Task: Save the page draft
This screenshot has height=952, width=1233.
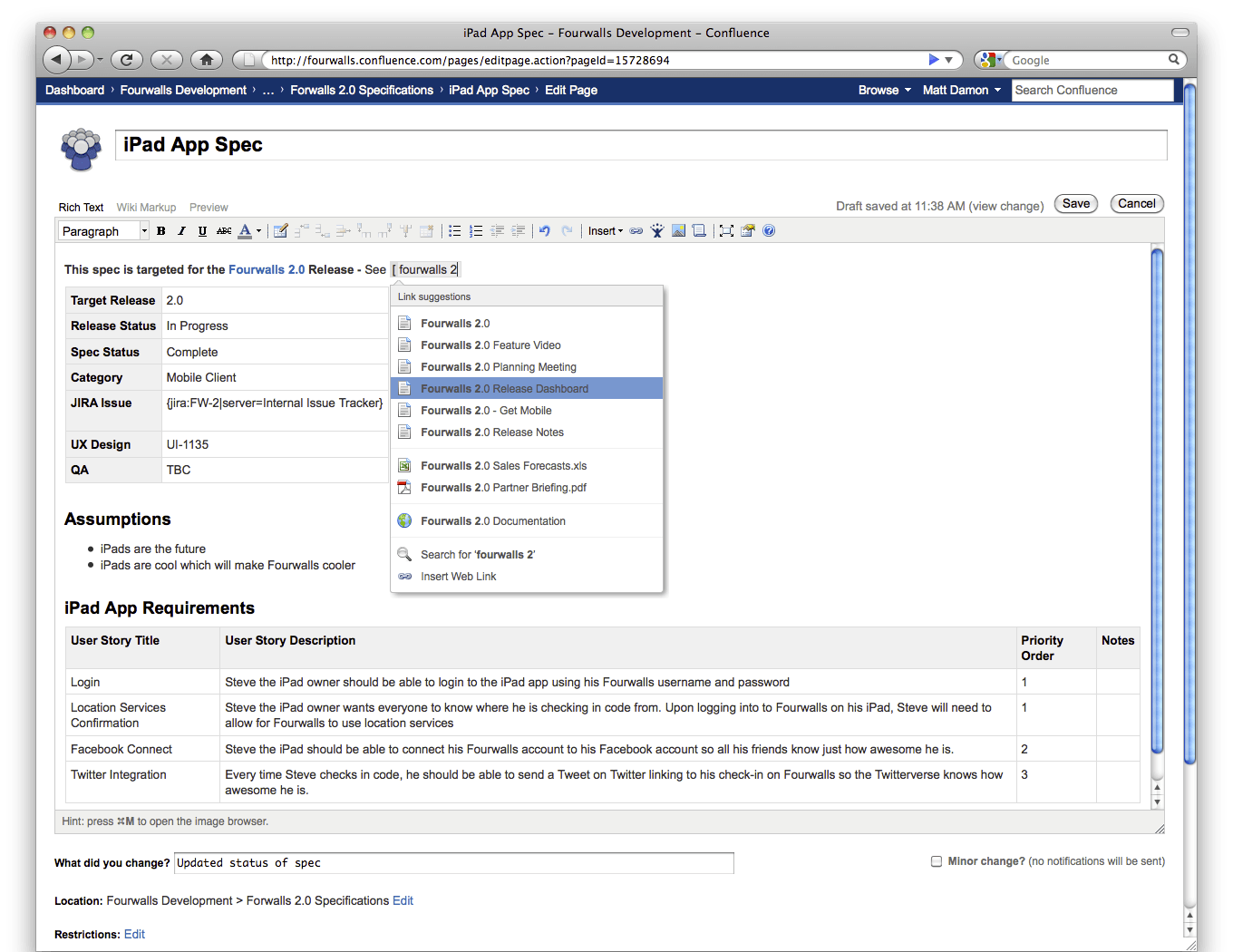Action: click(x=1076, y=204)
